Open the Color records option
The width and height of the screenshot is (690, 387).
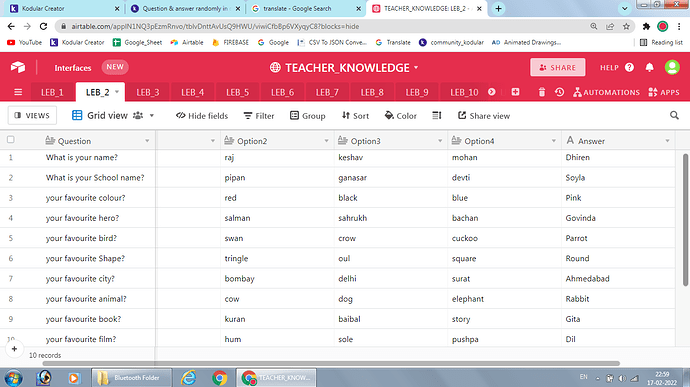coord(400,116)
